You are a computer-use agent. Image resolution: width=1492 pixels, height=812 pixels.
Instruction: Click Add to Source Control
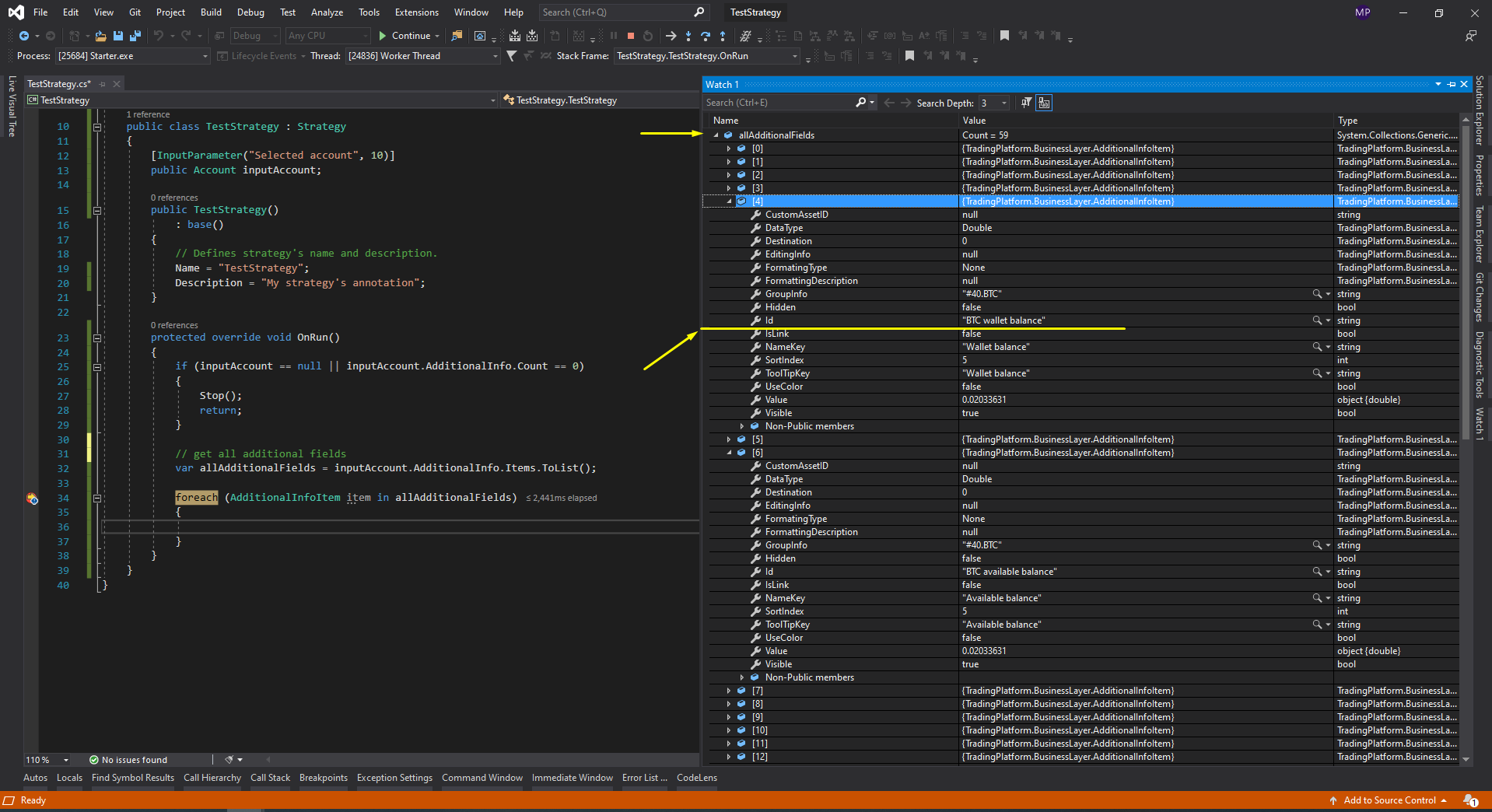[1389, 800]
